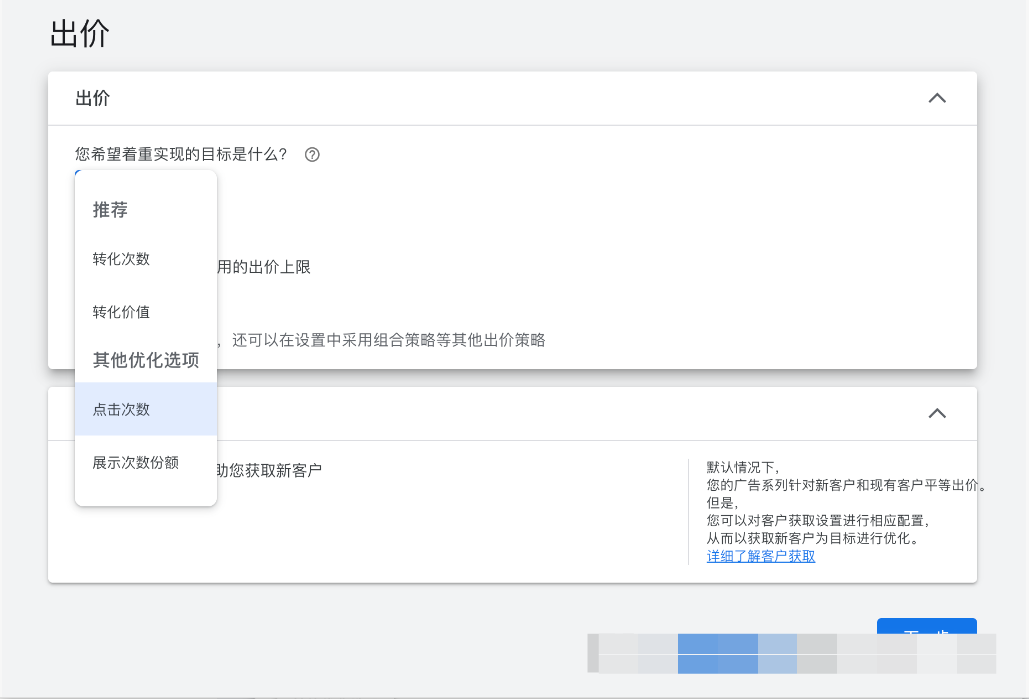The image size is (1029, 699).
Task: Choose 点击次数 option in the dropdown
Action: tap(146, 409)
